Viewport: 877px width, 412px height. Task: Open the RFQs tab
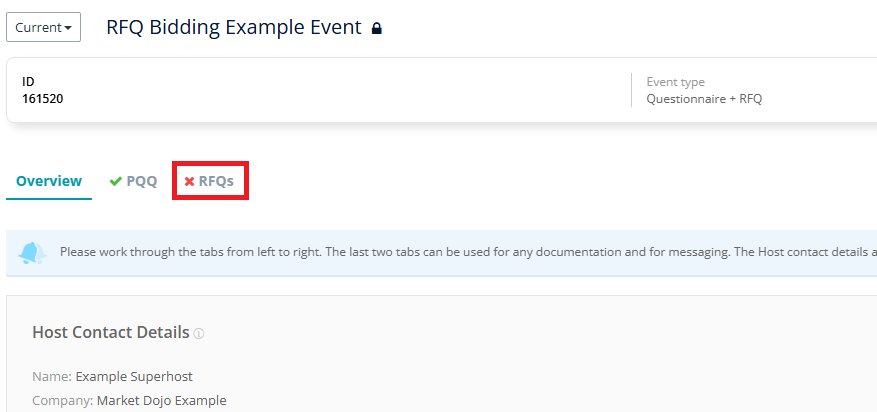click(210, 181)
